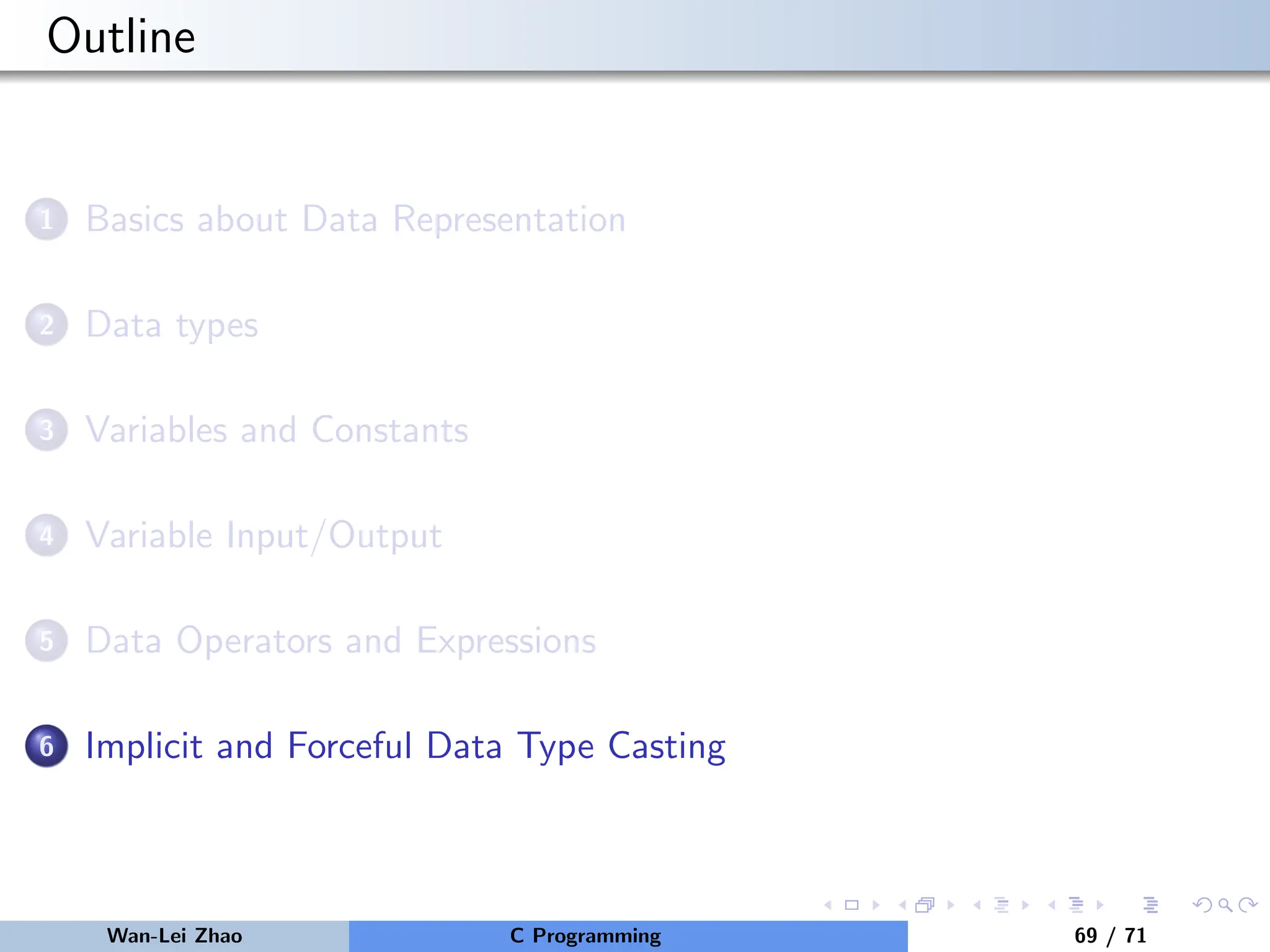Click the number 1 outline bullet
Viewport: 1270px width, 952px height.
pyautogui.click(x=47, y=219)
